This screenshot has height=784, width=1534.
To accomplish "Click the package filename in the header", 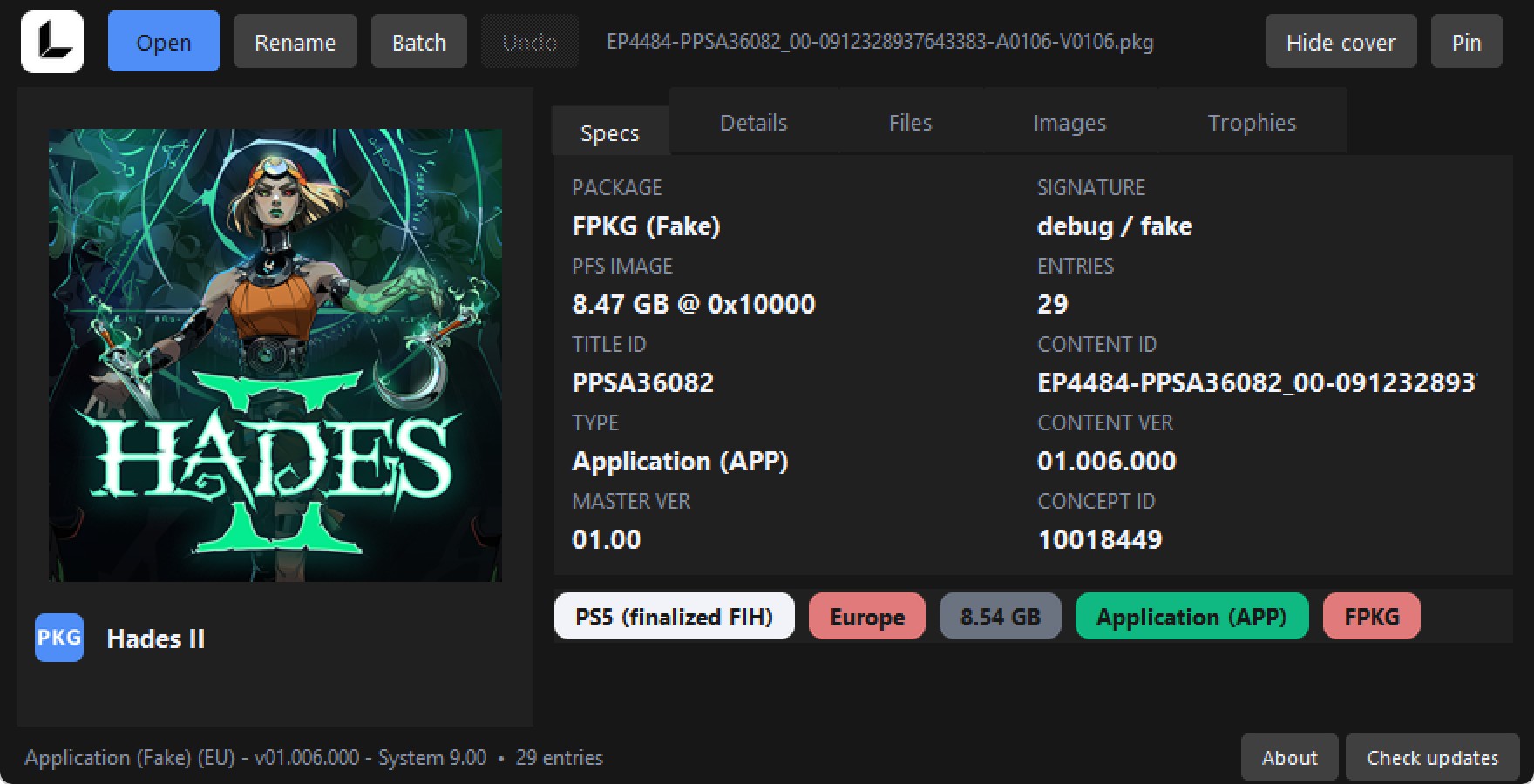I will (x=880, y=42).
